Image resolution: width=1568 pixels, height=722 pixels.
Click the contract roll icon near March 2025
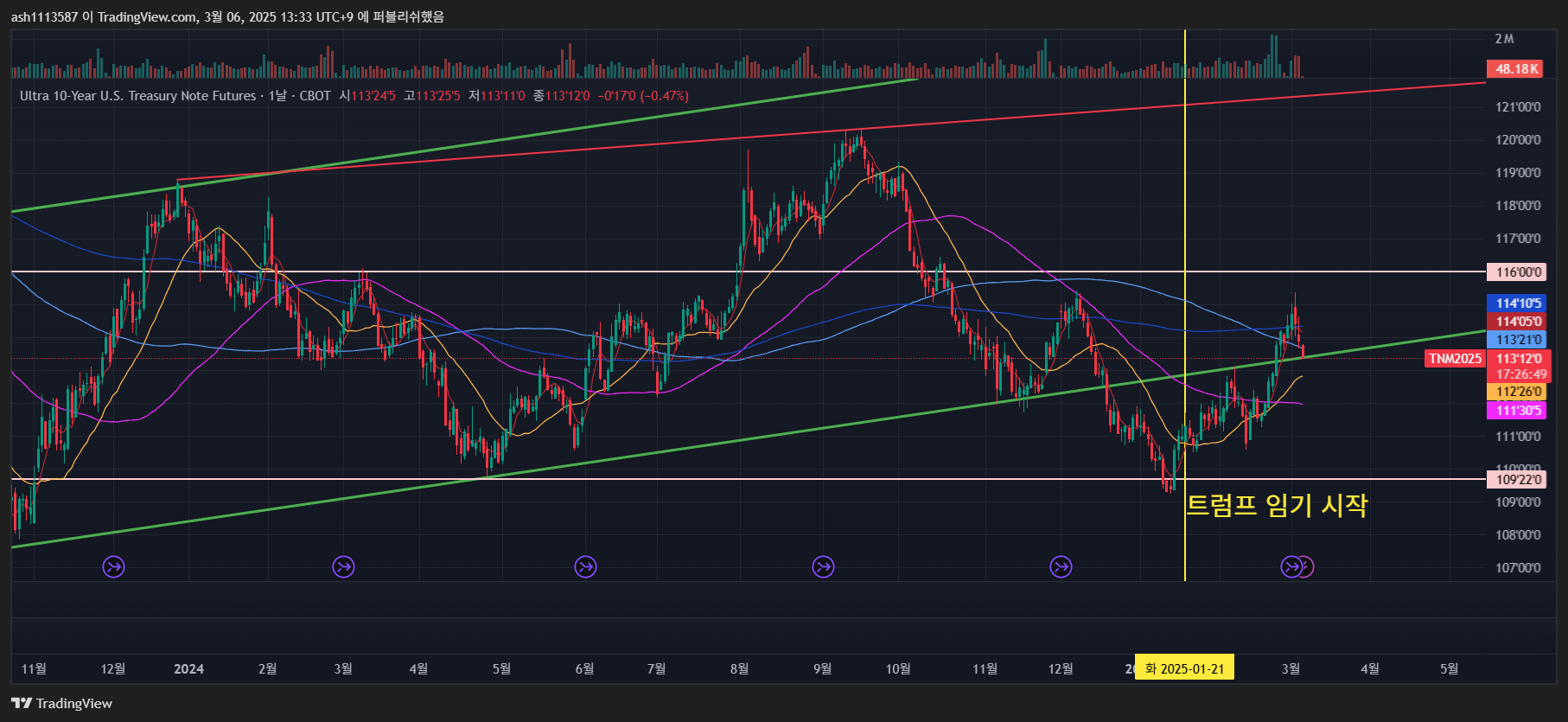click(x=1291, y=567)
